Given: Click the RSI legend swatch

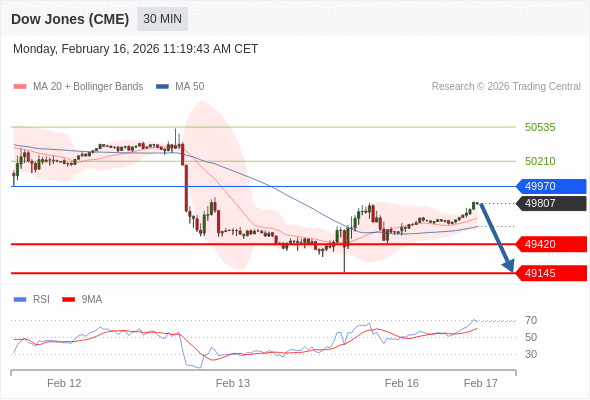Looking at the screenshot, I should [20, 300].
